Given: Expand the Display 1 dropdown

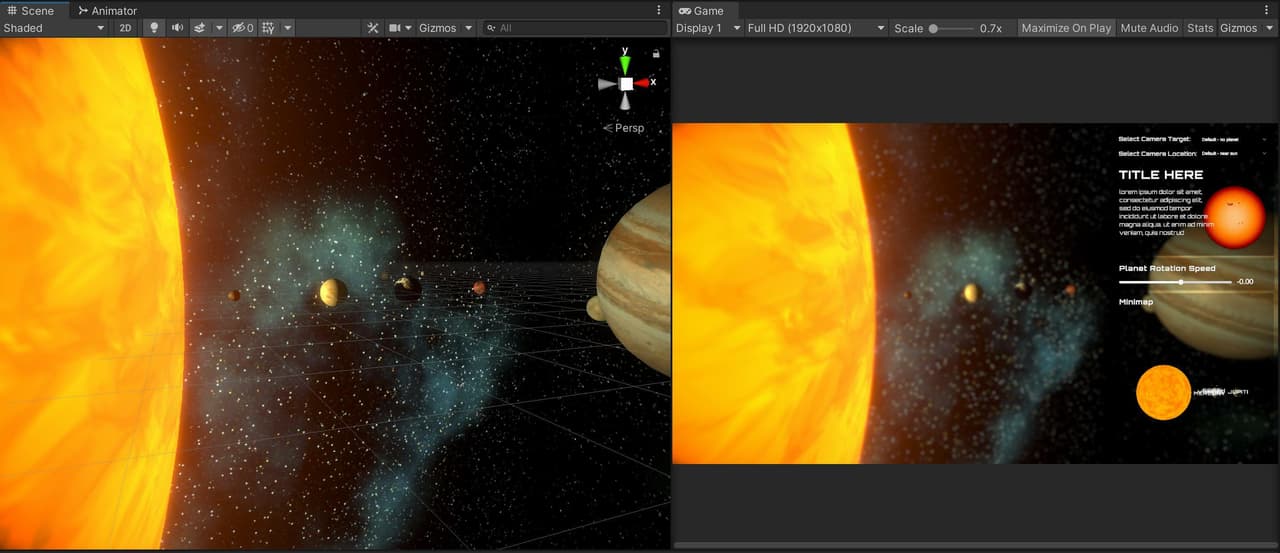Looking at the screenshot, I should [707, 28].
